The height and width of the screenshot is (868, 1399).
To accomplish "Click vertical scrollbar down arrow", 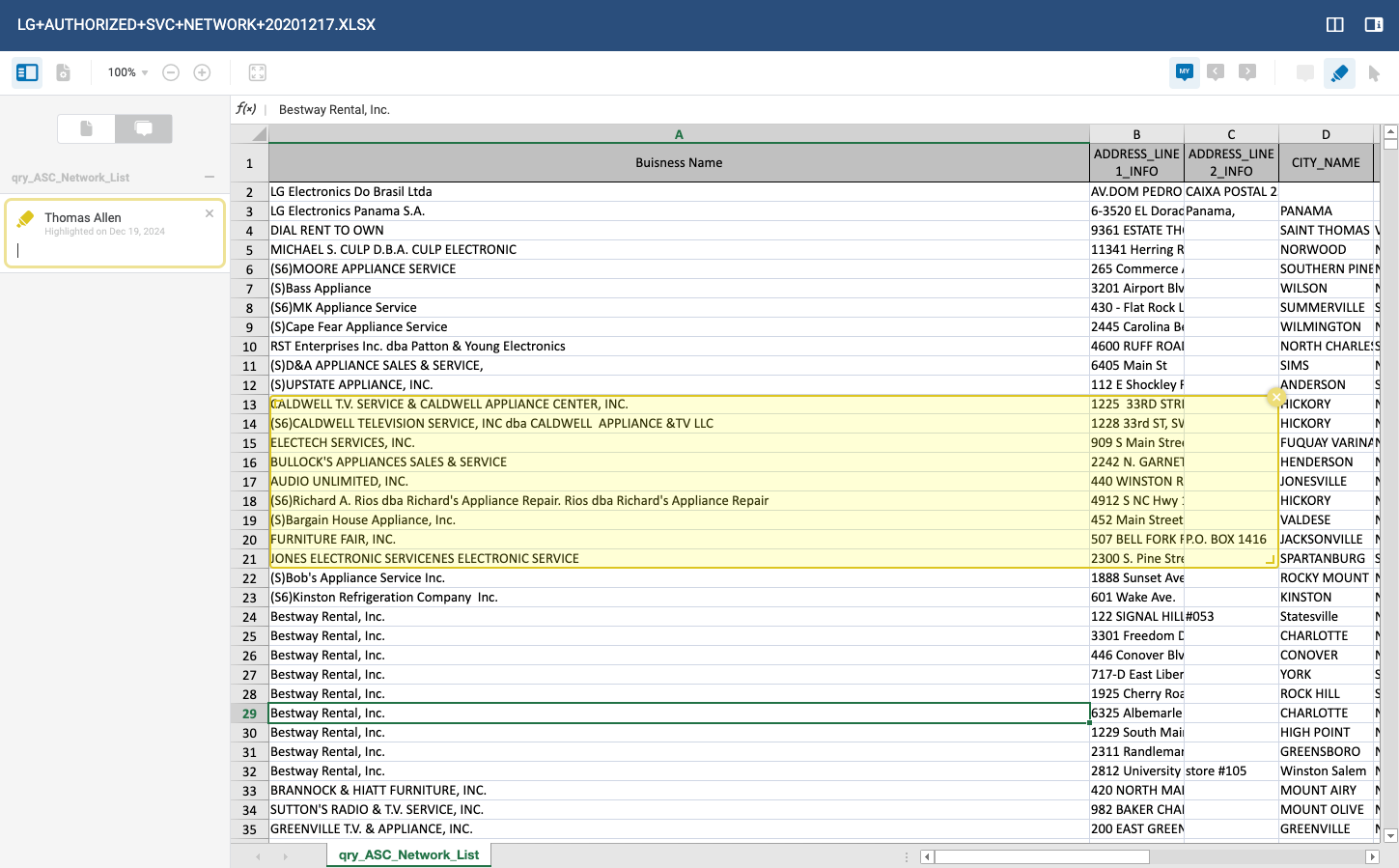I will tap(1391, 836).
